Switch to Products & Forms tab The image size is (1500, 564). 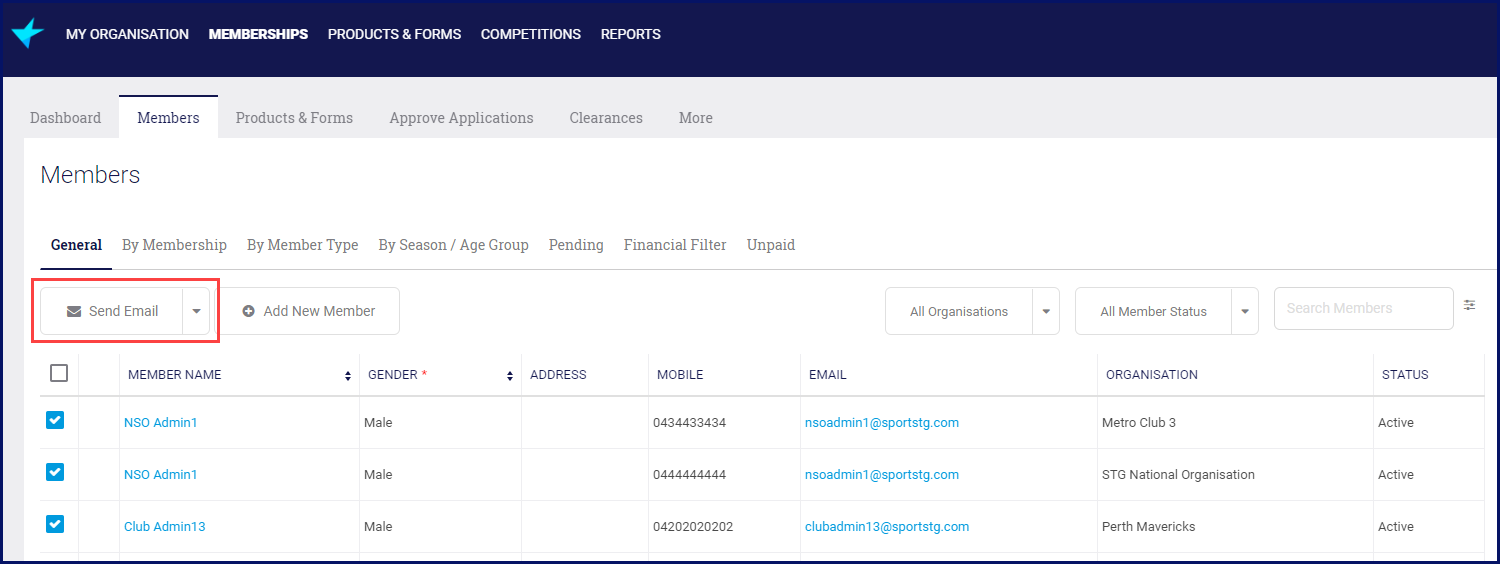tap(294, 118)
